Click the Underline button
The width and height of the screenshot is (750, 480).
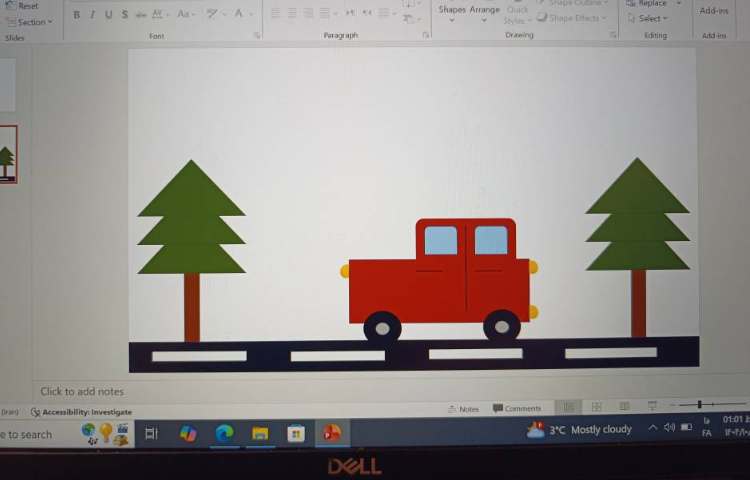[x=108, y=15]
